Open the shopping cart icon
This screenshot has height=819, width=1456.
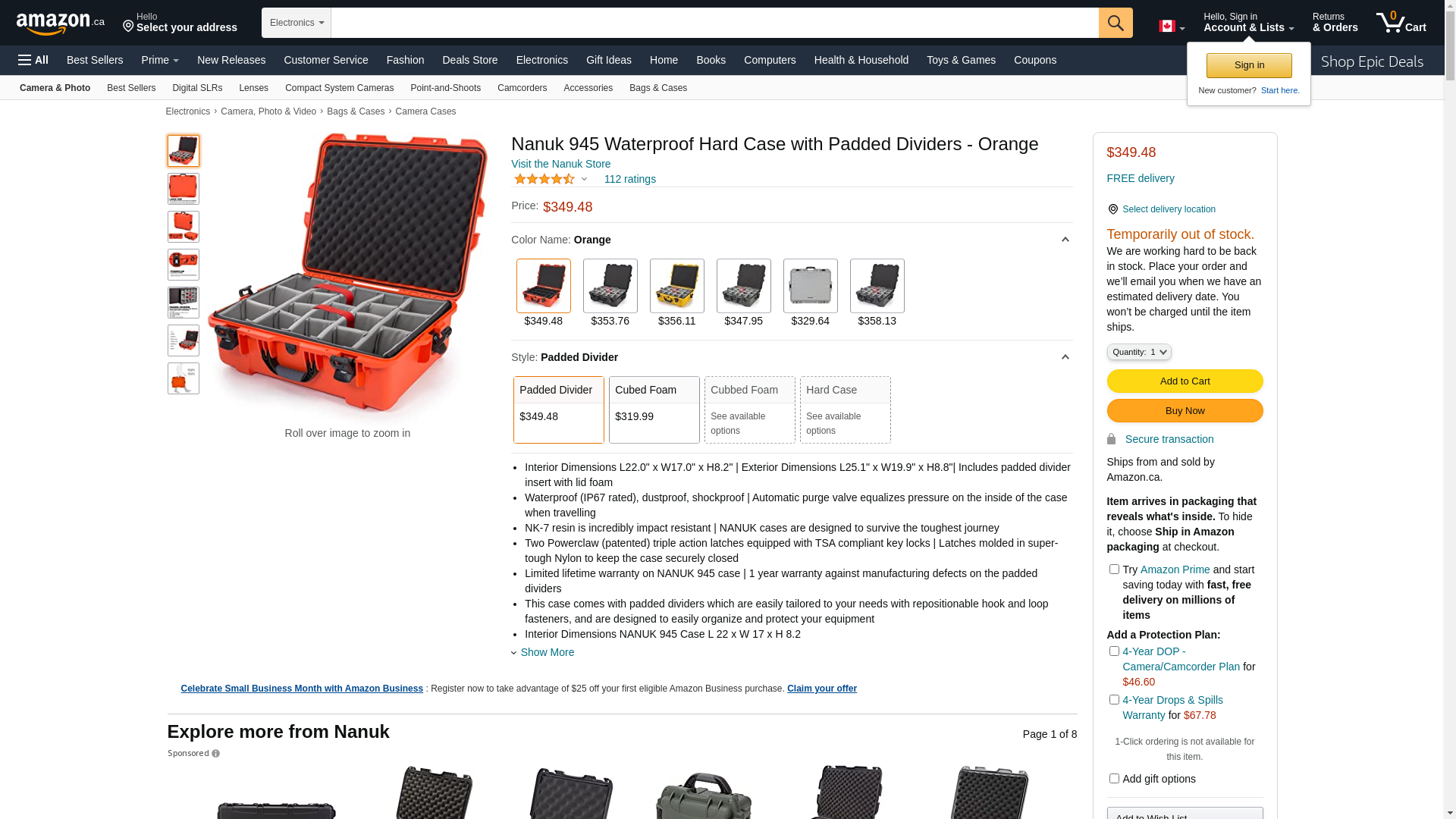coord(1401,22)
